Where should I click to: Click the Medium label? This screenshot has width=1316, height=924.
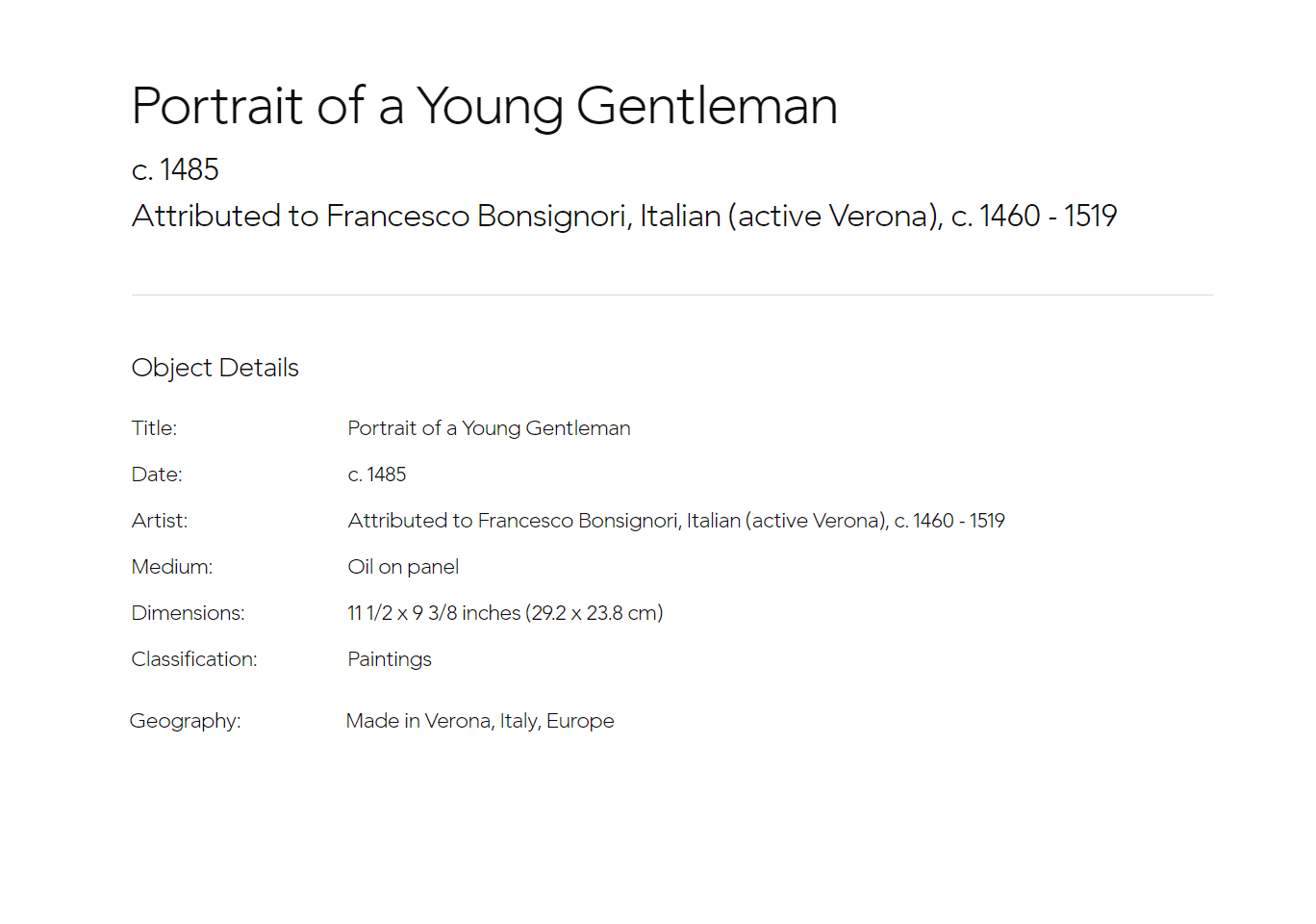tap(172, 567)
